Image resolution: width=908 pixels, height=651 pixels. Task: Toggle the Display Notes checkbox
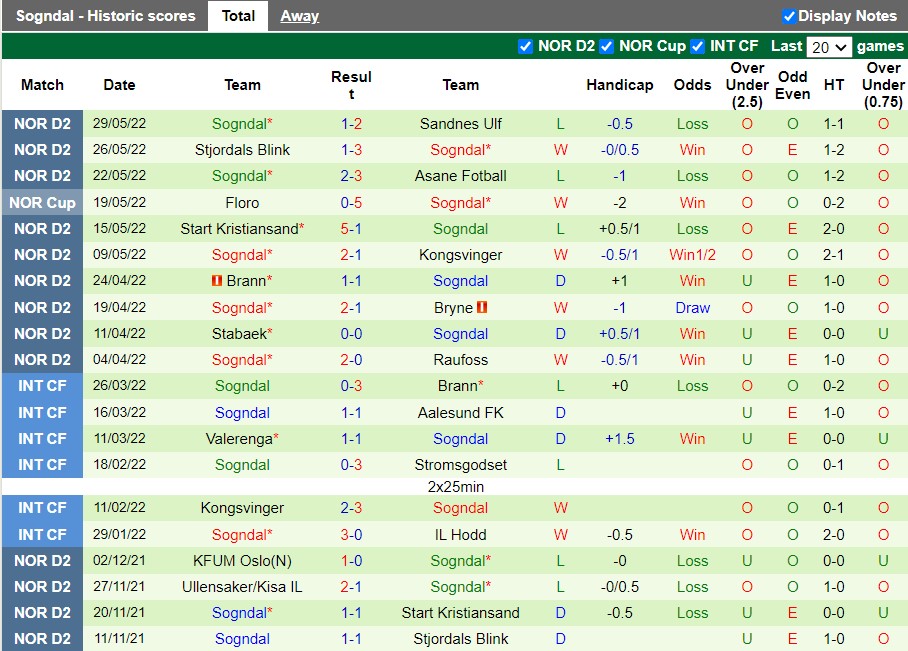(791, 16)
